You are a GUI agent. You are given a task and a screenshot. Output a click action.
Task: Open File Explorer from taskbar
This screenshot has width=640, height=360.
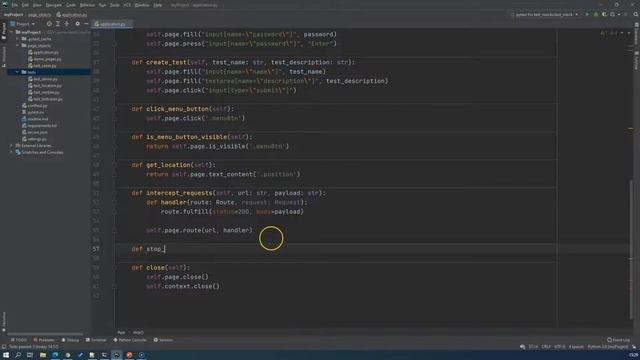click(43, 355)
